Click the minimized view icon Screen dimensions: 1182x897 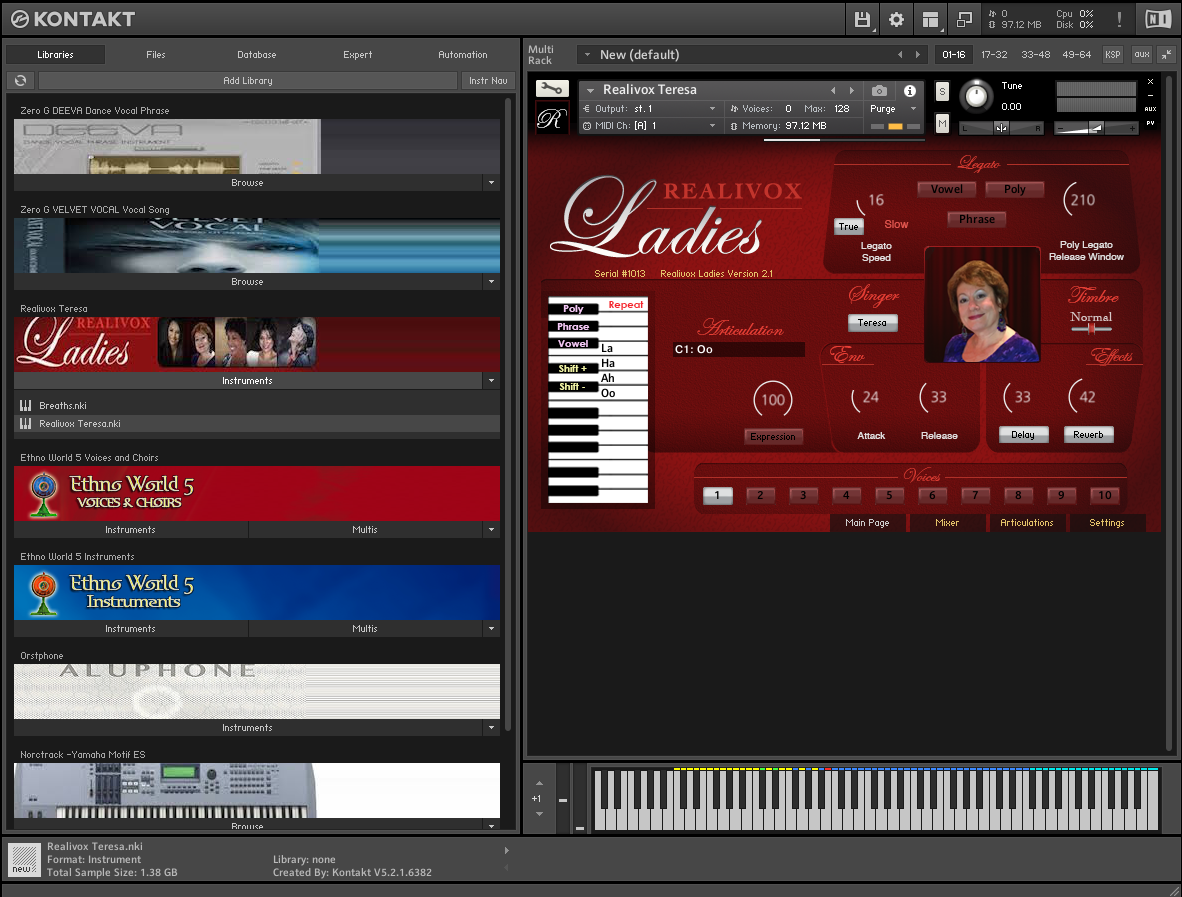964,20
